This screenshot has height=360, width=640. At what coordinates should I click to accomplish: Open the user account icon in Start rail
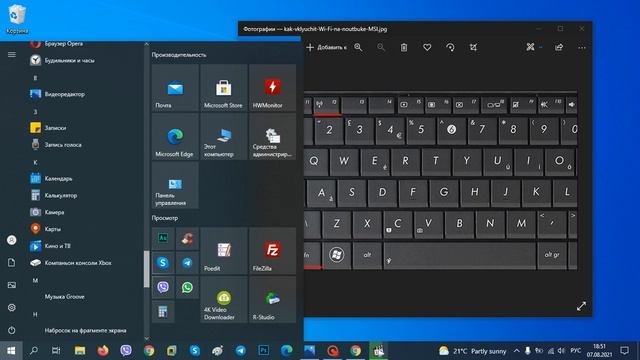tap(11, 240)
